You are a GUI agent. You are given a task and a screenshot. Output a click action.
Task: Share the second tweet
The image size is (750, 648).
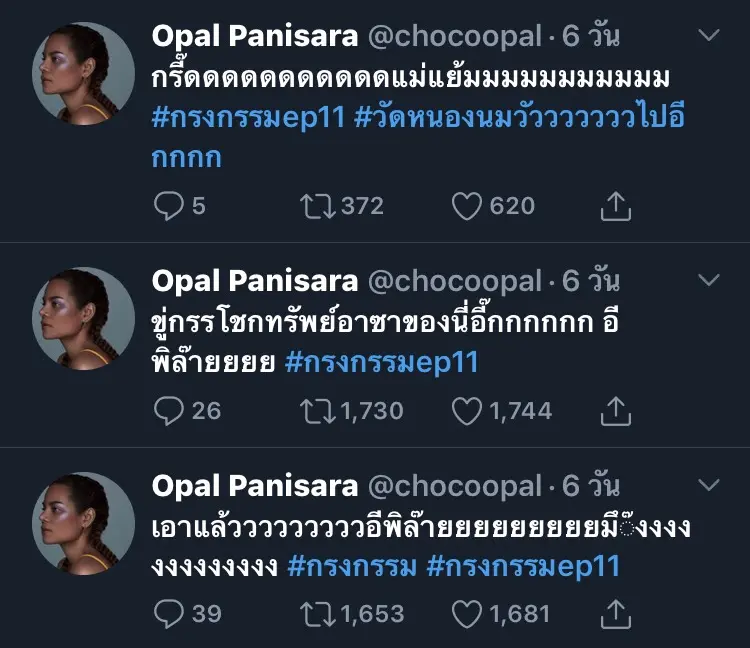click(616, 410)
